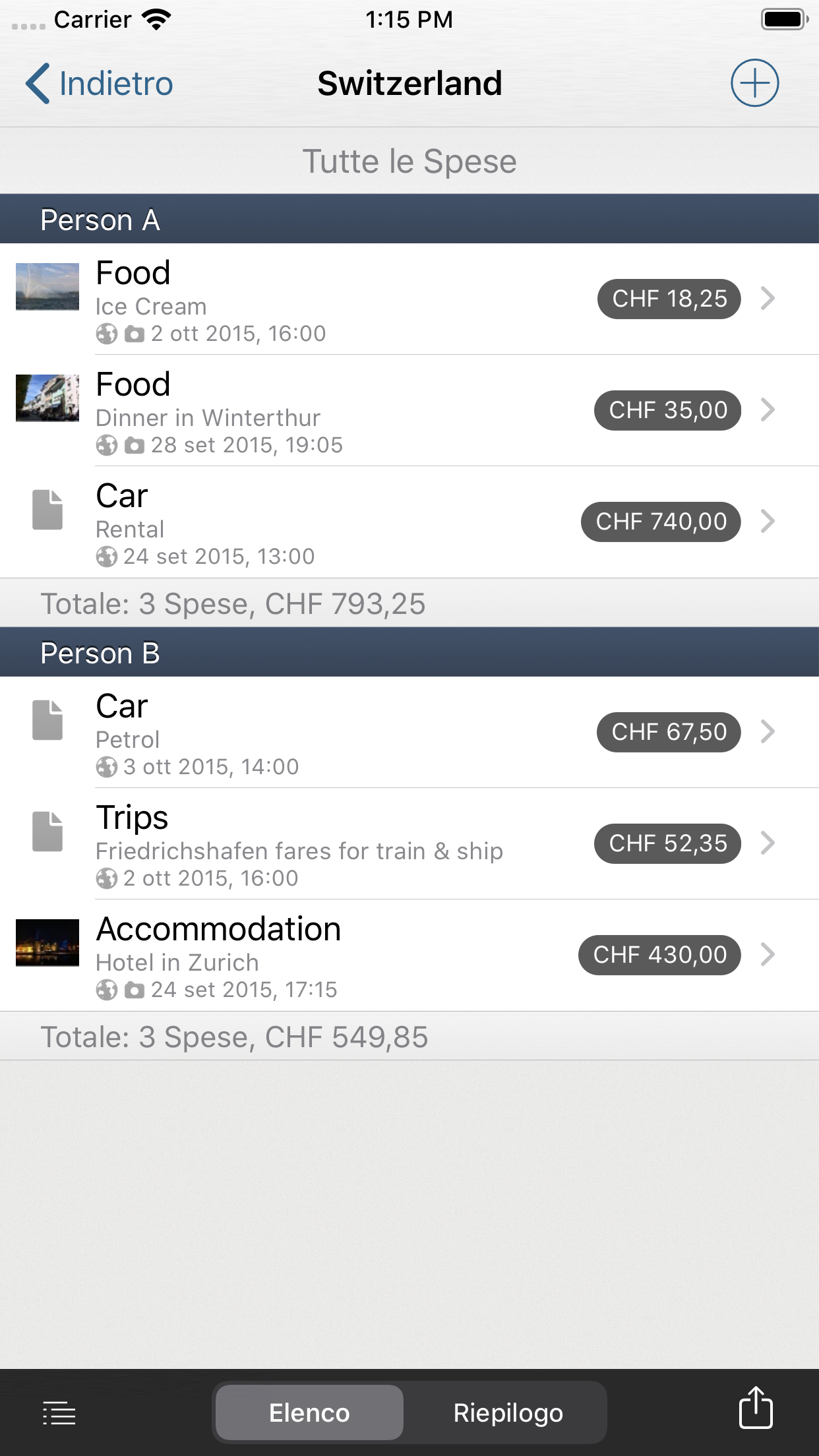Tap the CHF 35,00 amount badge

coord(667,410)
